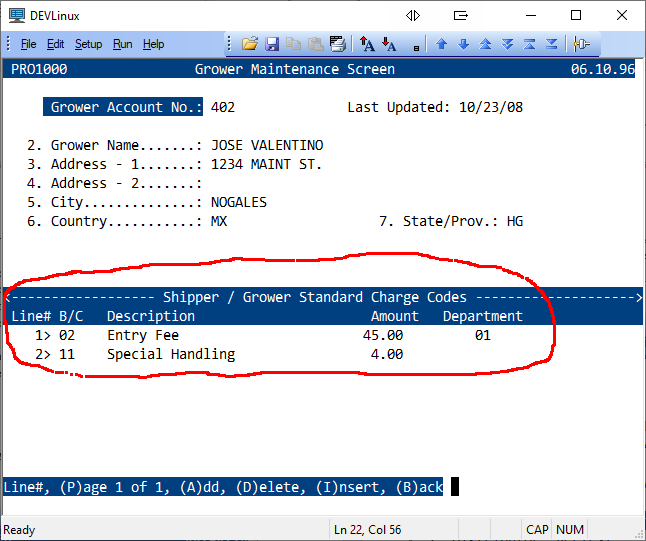Select line 1 Entry Fee row
646x541 pixels.
tap(263, 335)
